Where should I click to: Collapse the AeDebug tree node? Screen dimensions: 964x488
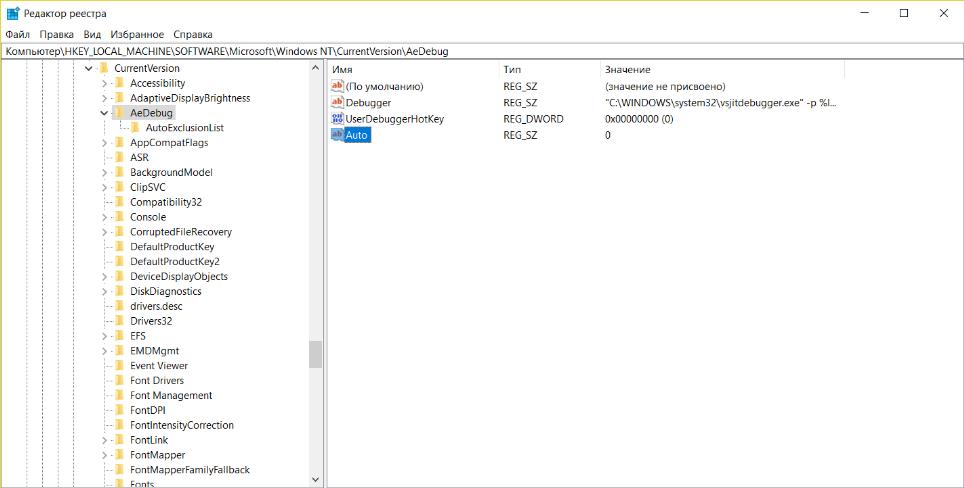104,113
